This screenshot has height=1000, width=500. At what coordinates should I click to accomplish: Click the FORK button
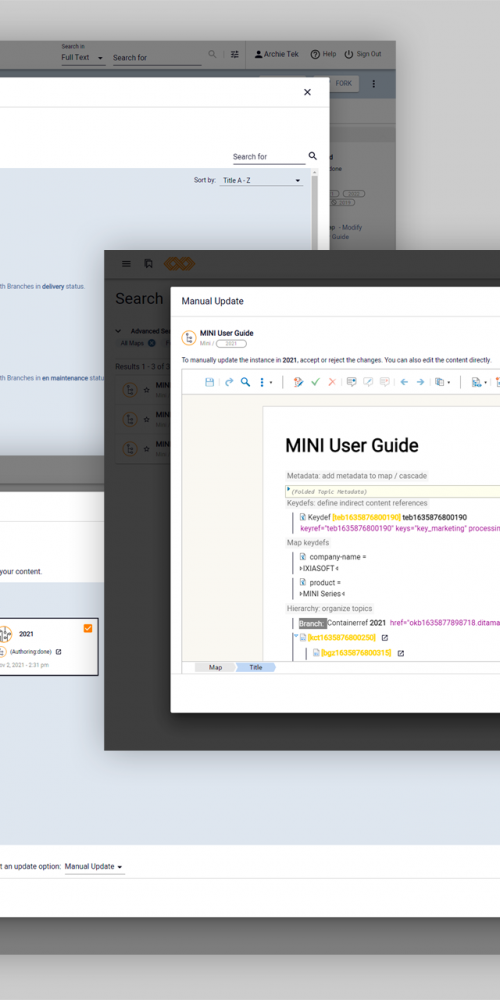[x=344, y=84]
